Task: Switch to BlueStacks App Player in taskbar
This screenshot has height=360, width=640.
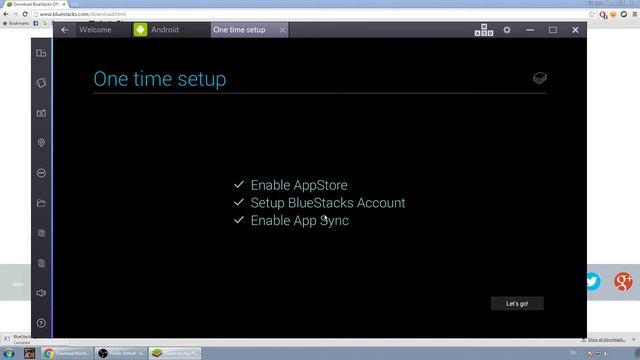Action: click(x=175, y=353)
